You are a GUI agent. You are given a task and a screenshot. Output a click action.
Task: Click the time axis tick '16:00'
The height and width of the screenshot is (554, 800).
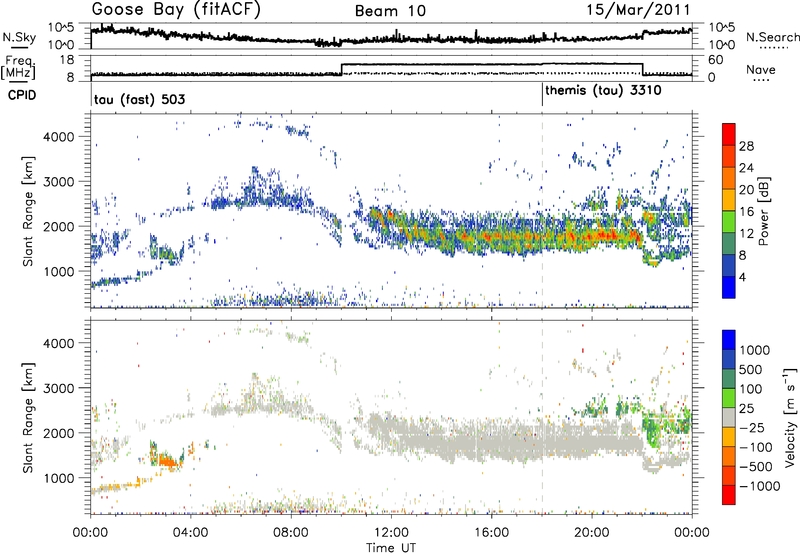pyautogui.click(x=491, y=533)
